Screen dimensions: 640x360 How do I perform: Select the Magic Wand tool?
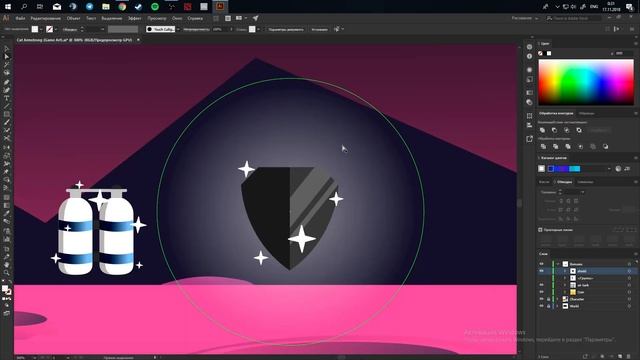(x=7, y=64)
